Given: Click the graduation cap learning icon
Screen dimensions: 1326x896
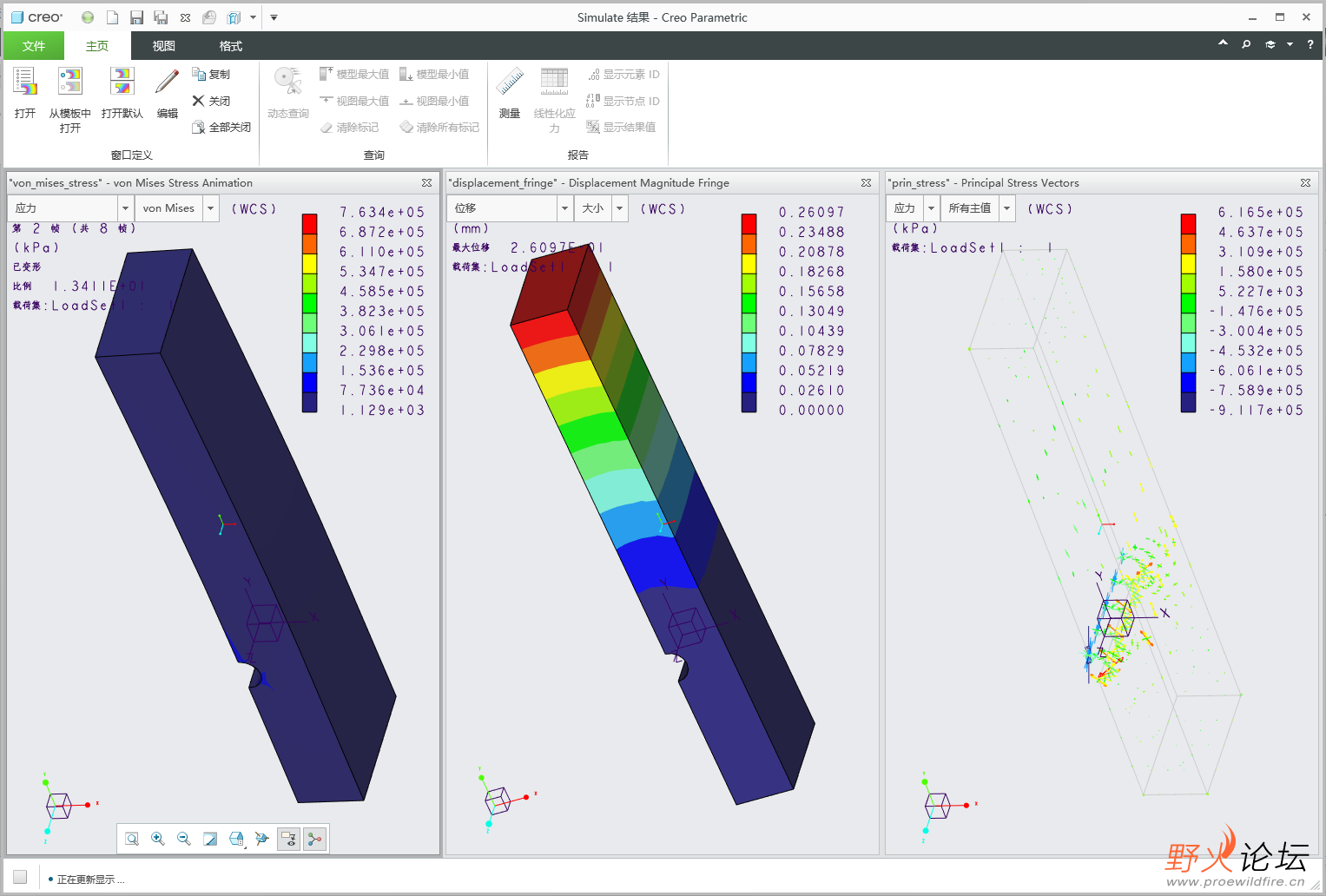Looking at the screenshot, I should [x=1270, y=44].
